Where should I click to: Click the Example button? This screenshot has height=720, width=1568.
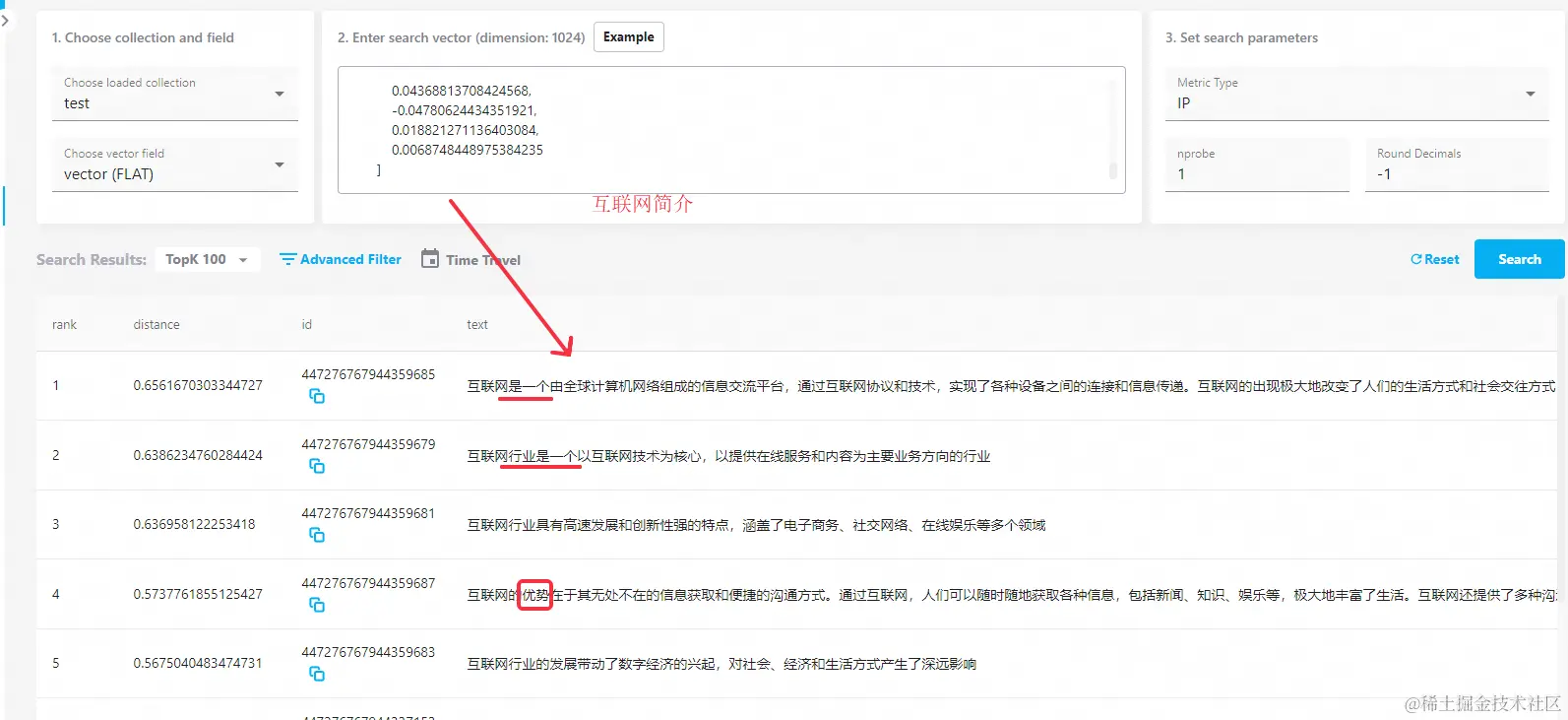tap(629, 36)
